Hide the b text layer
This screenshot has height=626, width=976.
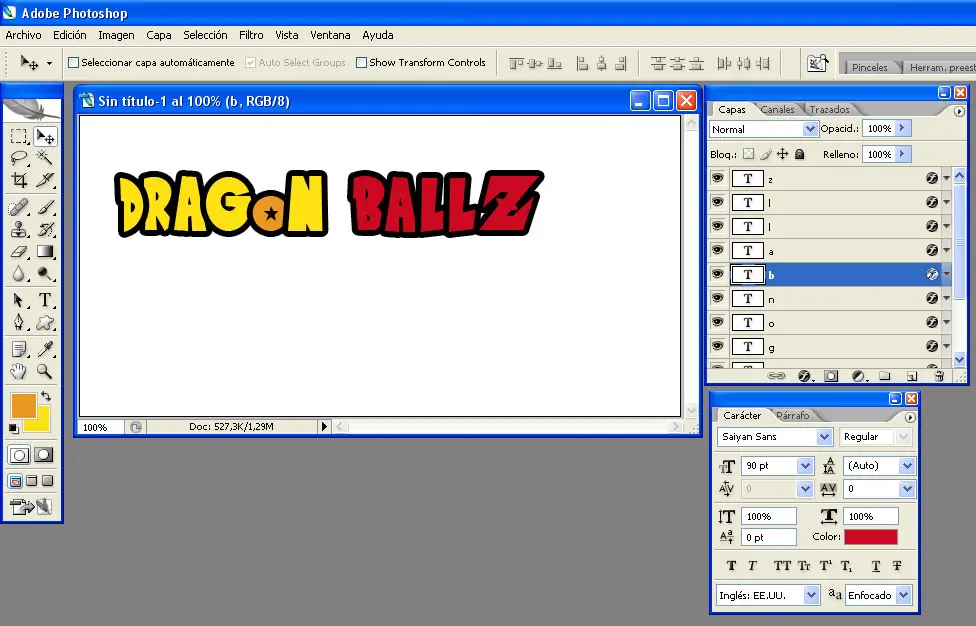pos(718,274)
